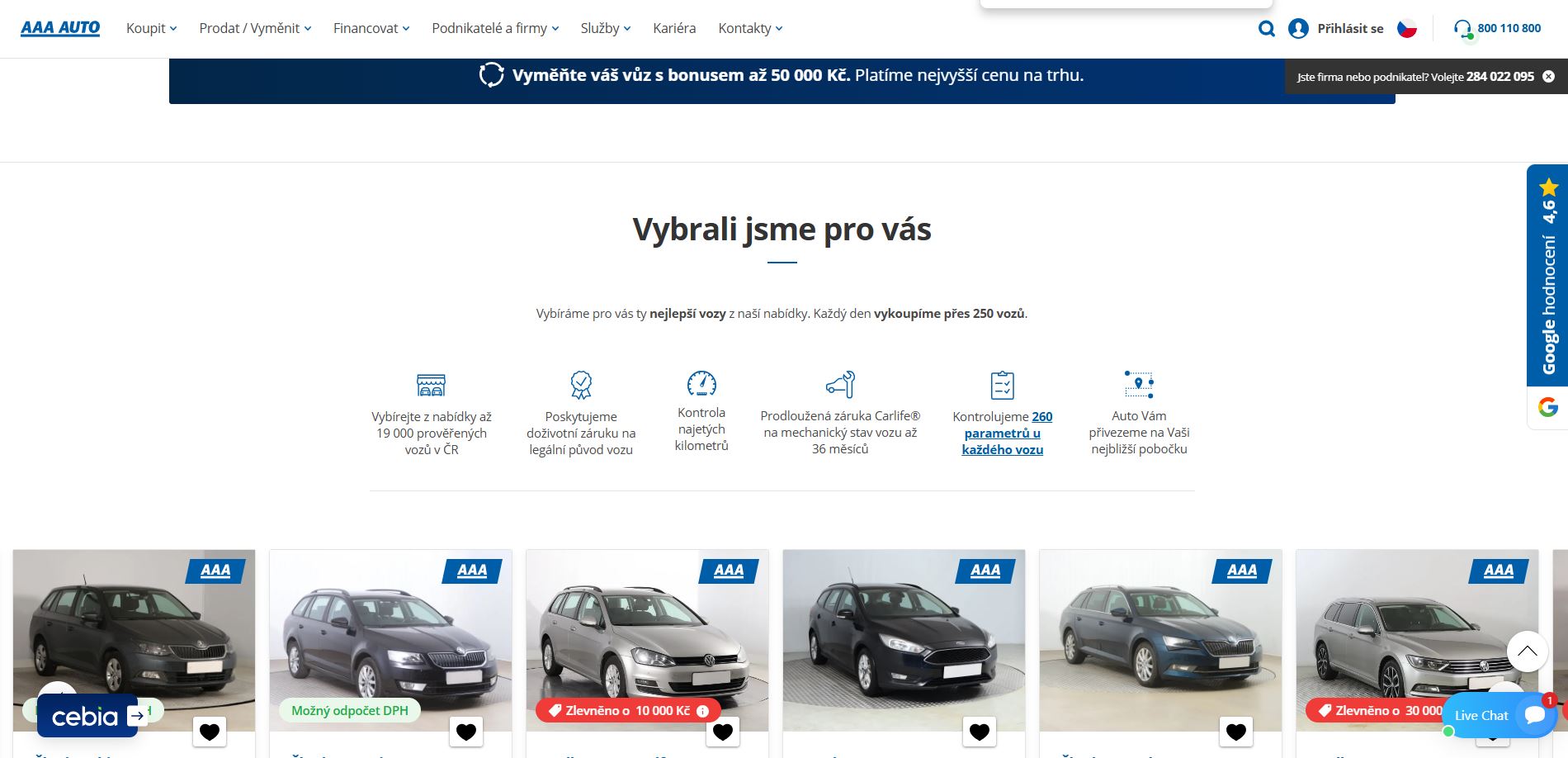The height and width of the screenshot is (758, 1568).
Task: Click the 284 022 095 phone number
Action: pos(1500,76)
